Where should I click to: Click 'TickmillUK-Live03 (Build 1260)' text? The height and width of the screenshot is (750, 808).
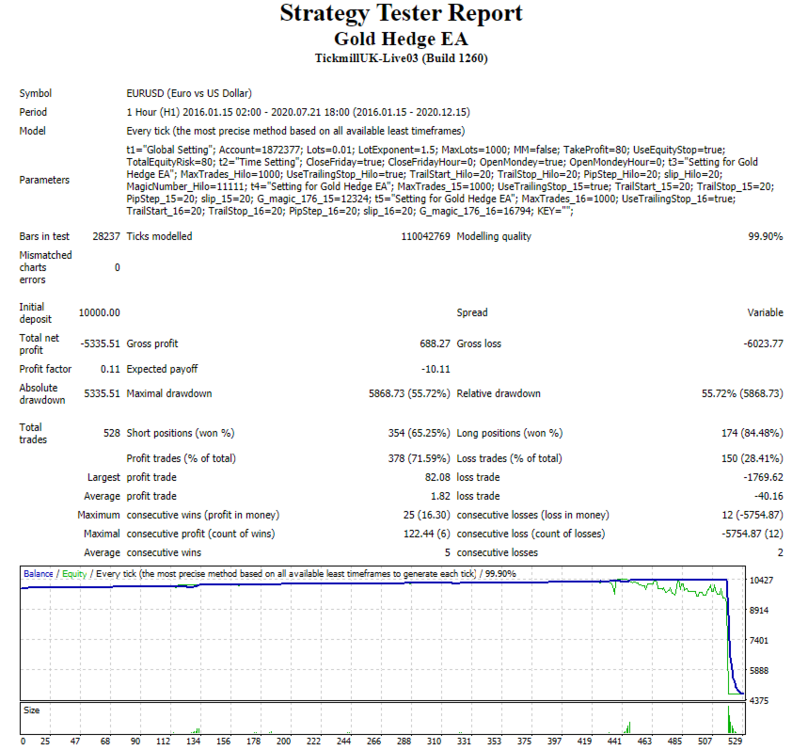click(401, 58)
